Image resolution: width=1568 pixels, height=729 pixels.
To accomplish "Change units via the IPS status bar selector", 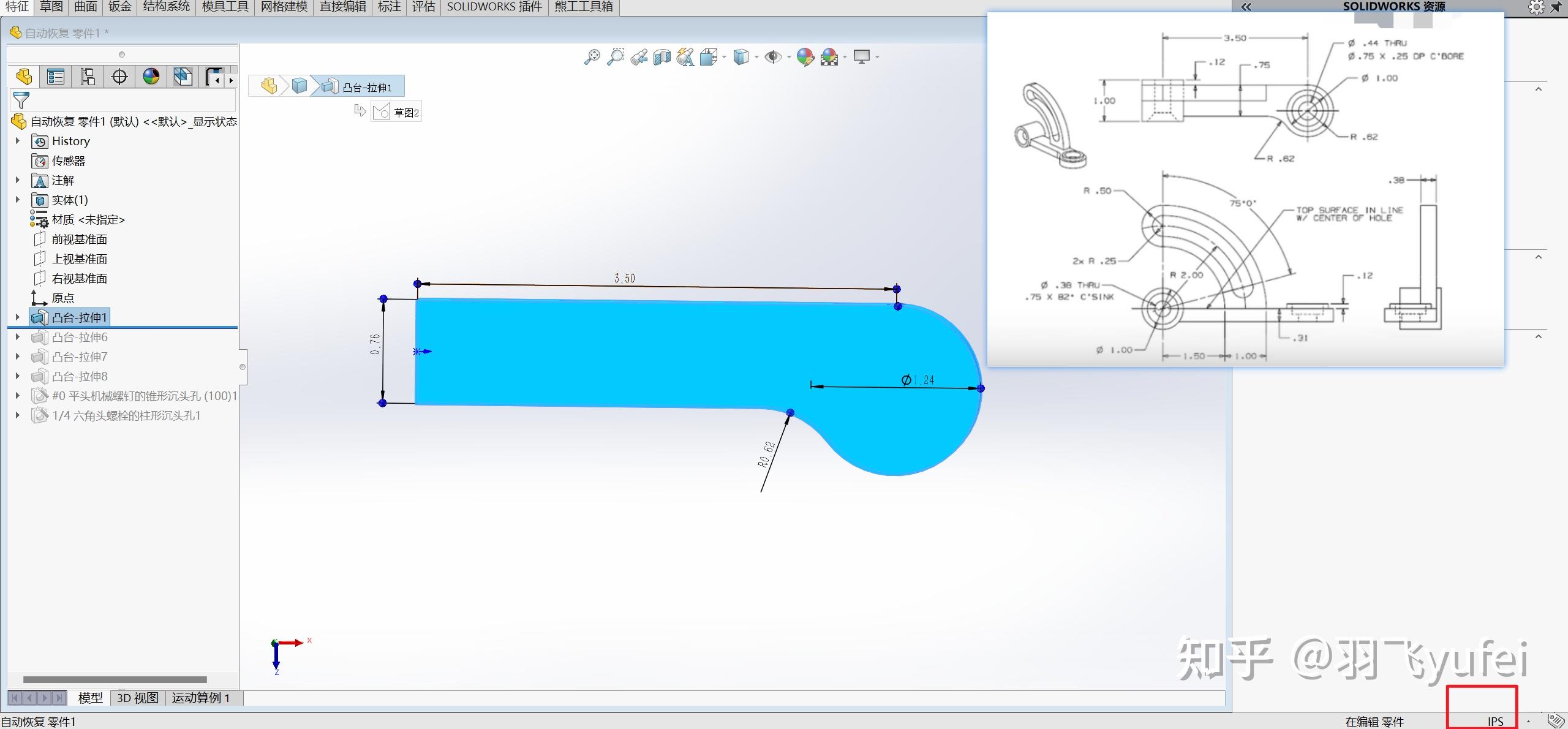I will coord(1496,721).
